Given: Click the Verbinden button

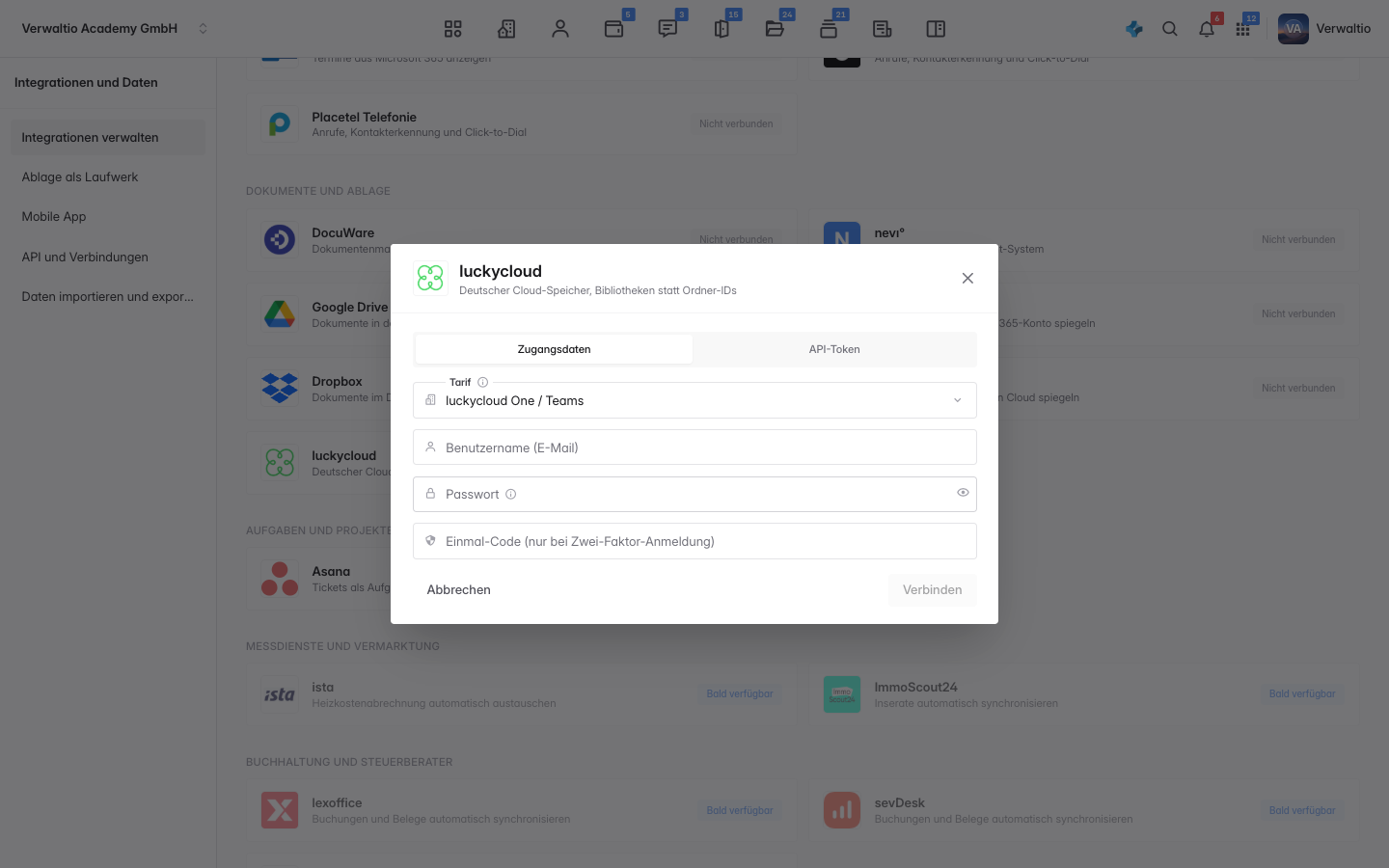Looking at the screenshot, I should point(932,590).
